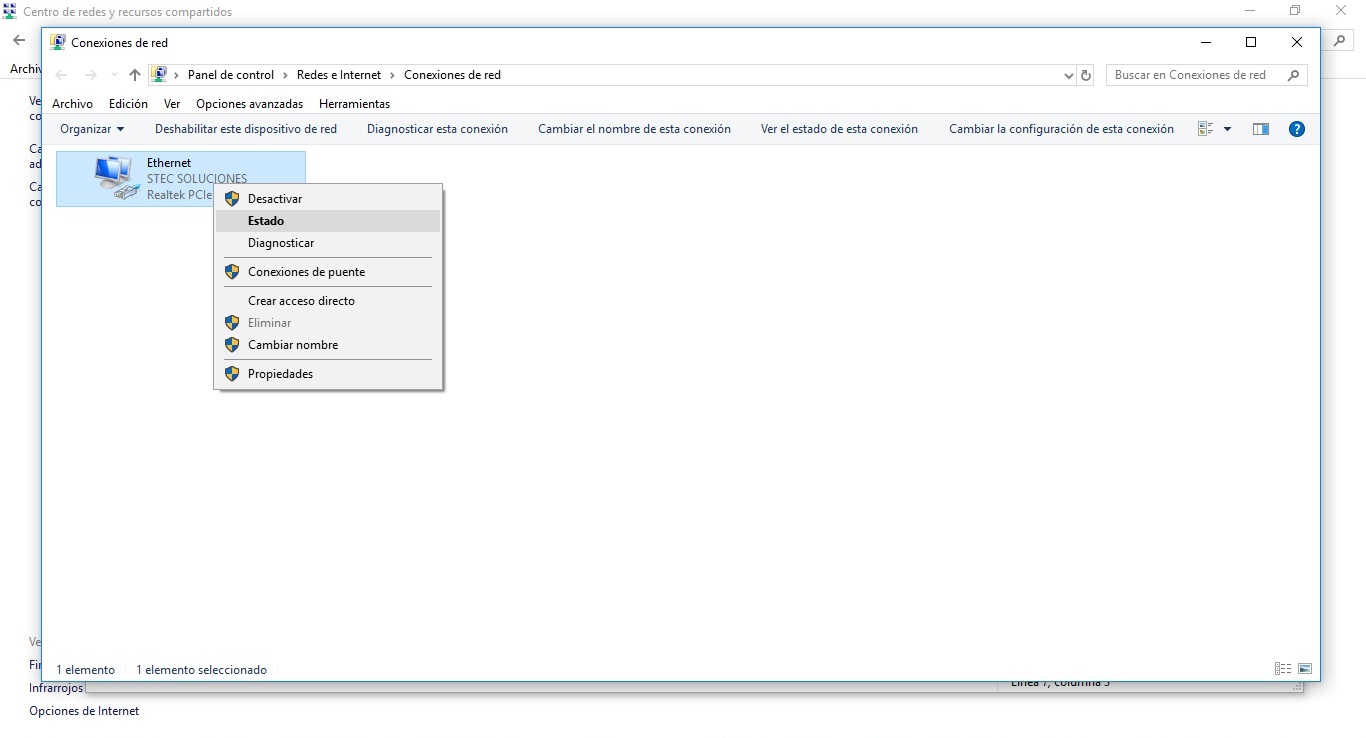1366x738 pixels.
Task: Choose Desactivar from the context menu
Action: (x=328, y=199)
